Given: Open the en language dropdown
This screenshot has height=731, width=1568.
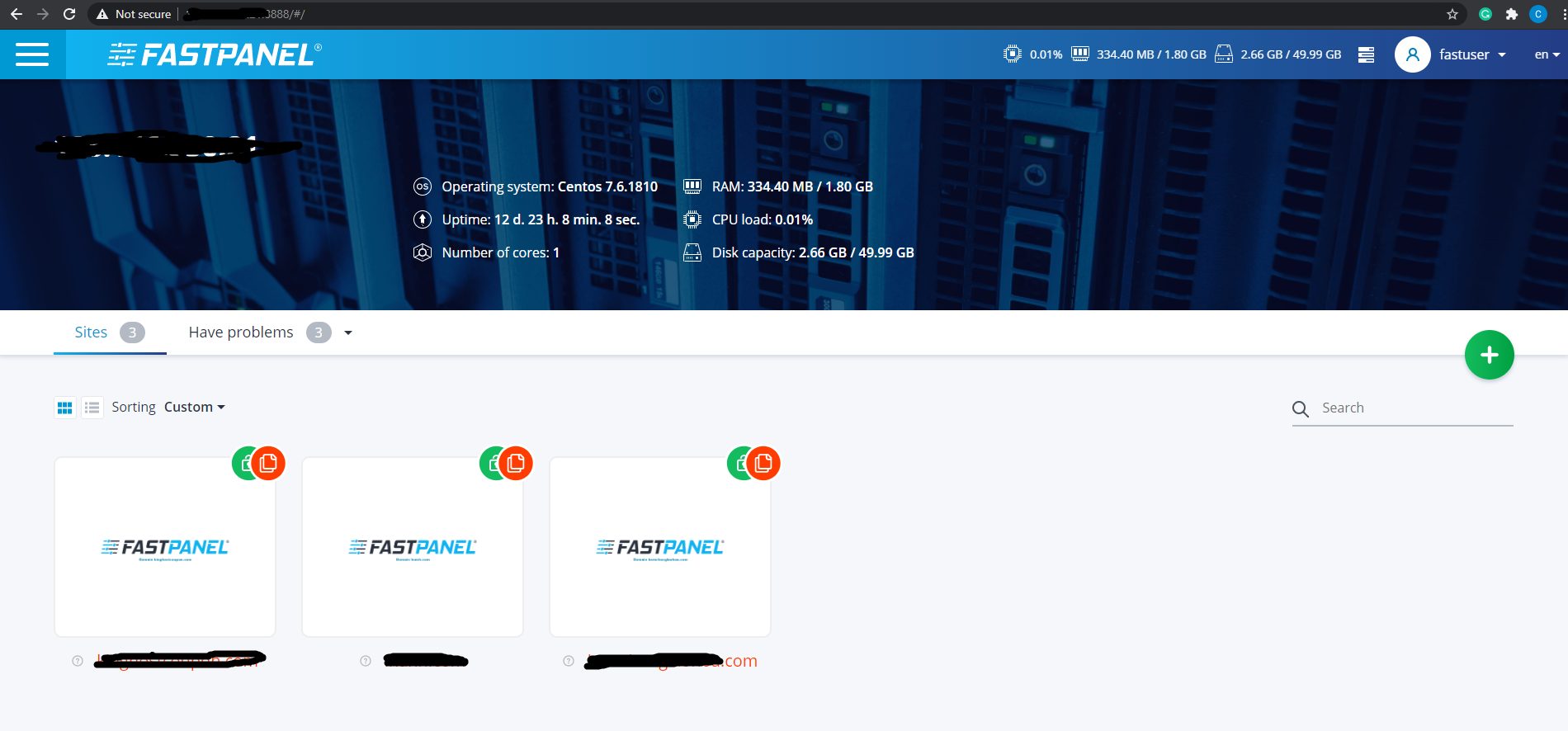Looking at the screenshot, I should coord(1547,54).
